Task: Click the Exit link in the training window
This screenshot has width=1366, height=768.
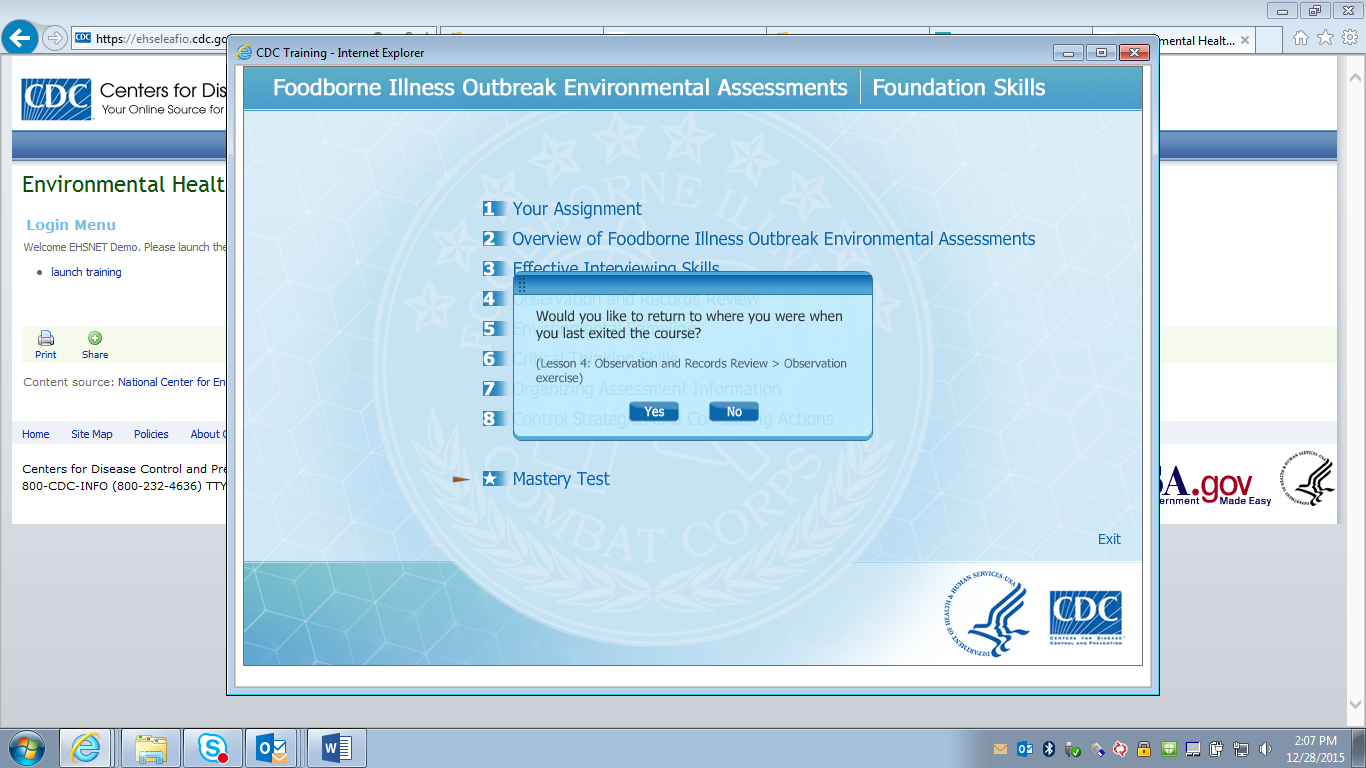Action: click(x=1109, y=539)
